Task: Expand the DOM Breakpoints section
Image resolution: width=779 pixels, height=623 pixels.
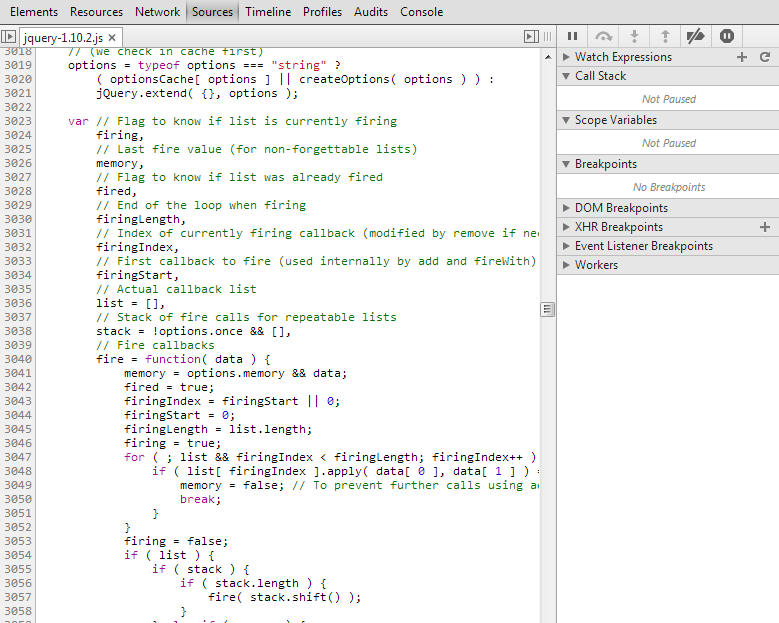Action: pos(566,208)
